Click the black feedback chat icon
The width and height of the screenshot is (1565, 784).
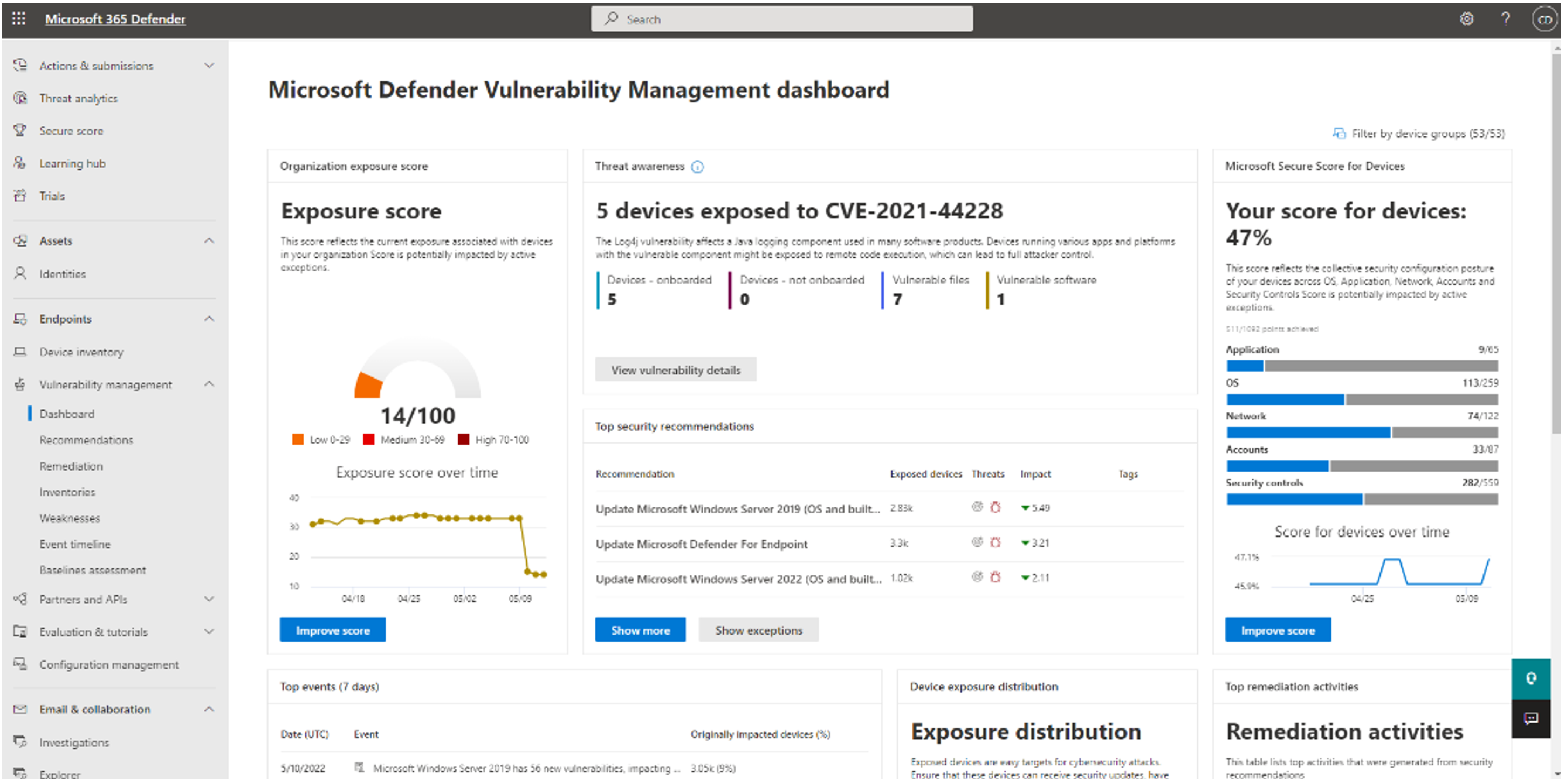coord(1531,718)
